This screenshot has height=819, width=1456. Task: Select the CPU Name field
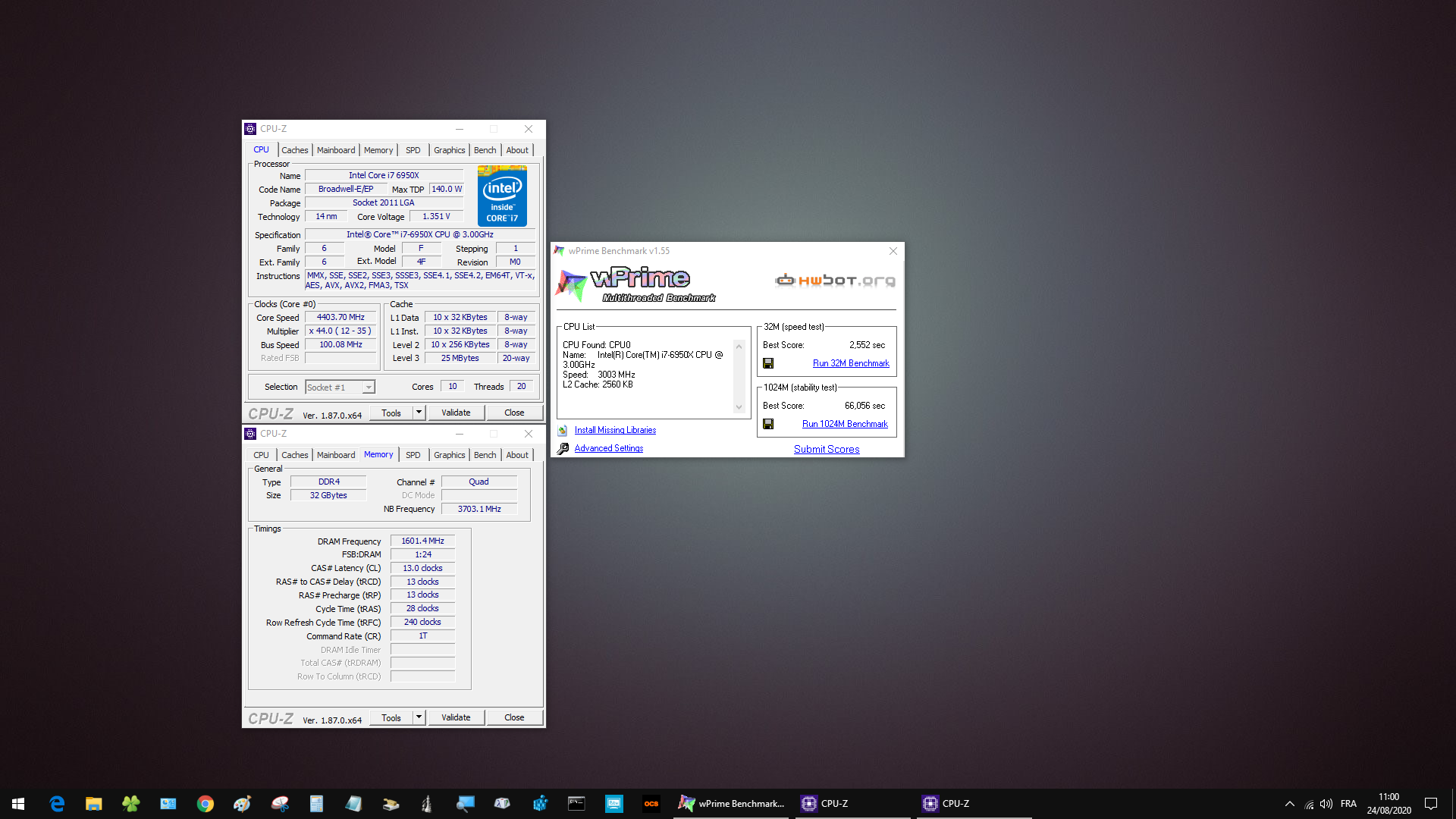click(384, 175)
